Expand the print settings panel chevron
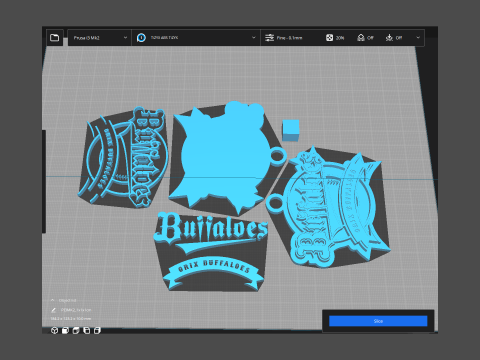Screen dimensions: 480x360 coord(418,38)
